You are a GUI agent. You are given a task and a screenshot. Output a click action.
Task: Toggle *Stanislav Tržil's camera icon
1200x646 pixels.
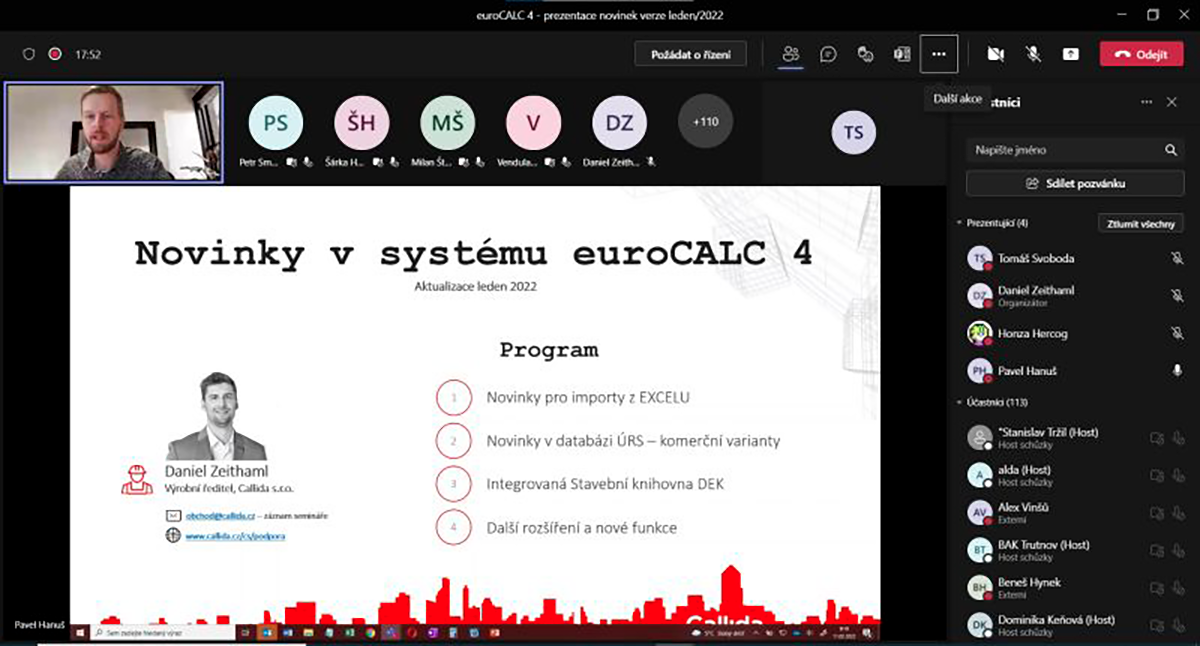point(1158,437)
